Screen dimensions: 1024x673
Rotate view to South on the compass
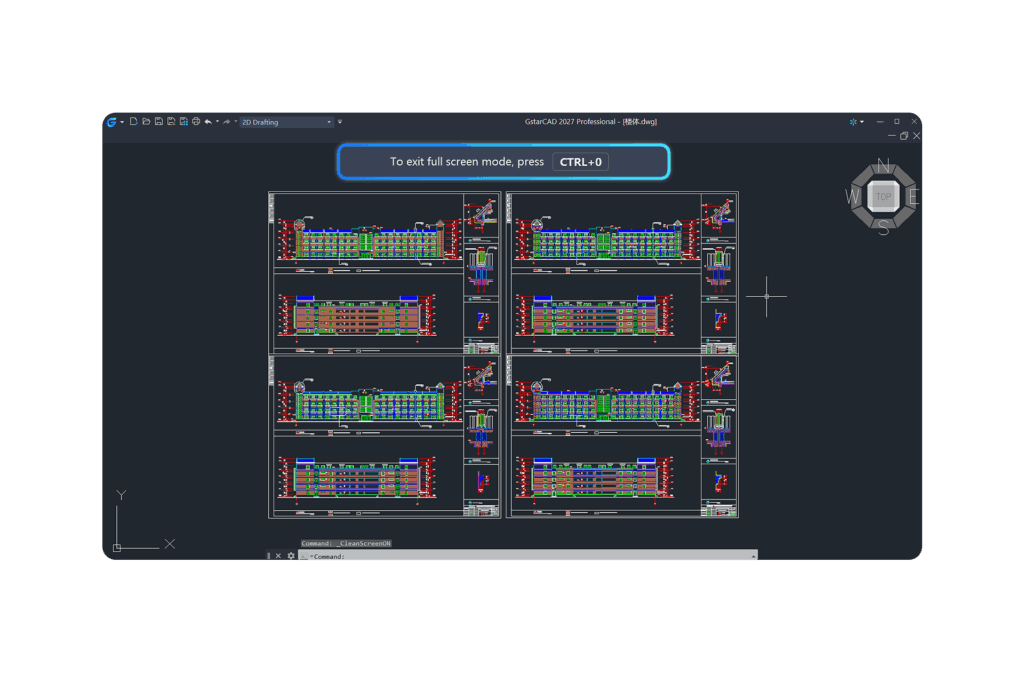[883, 228]
